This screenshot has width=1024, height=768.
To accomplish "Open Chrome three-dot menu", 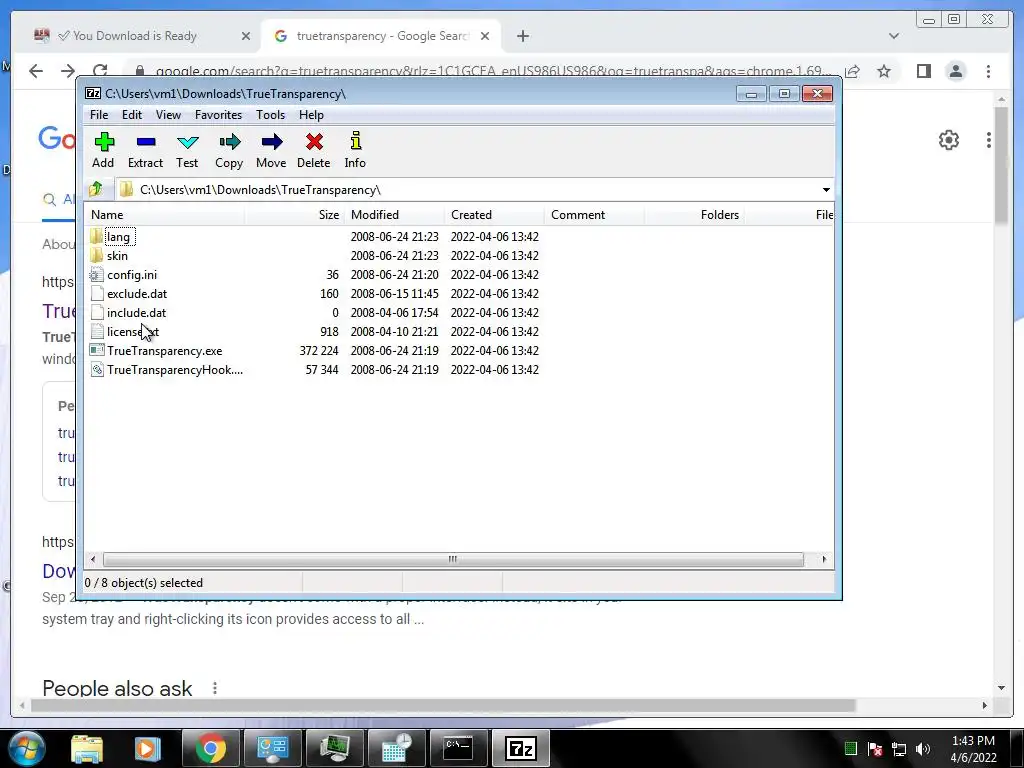I will point(988,71).
